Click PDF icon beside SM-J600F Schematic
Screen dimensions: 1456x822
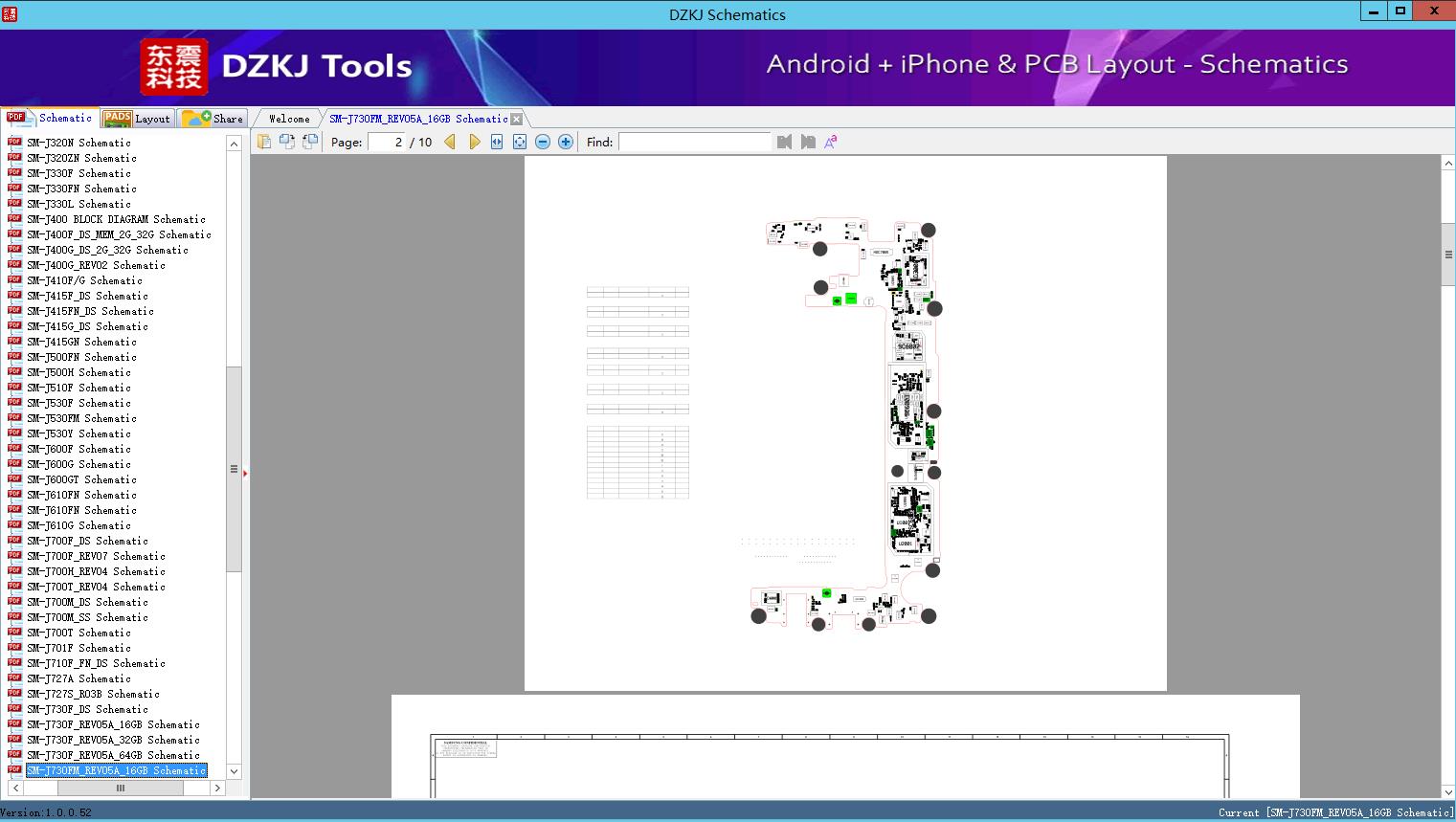click(x=14, y=449)
